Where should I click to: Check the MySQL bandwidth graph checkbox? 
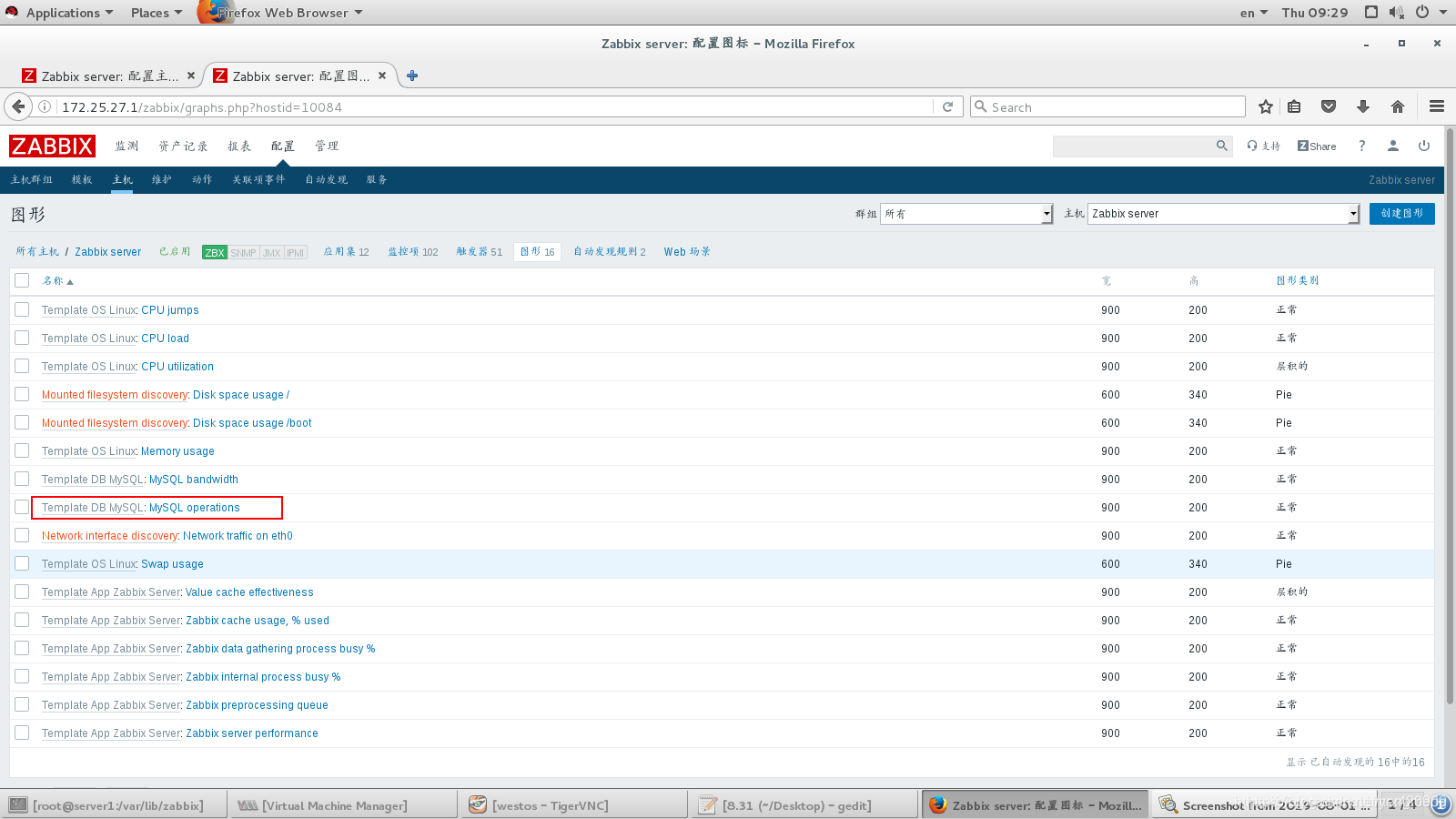click(22, 479)
